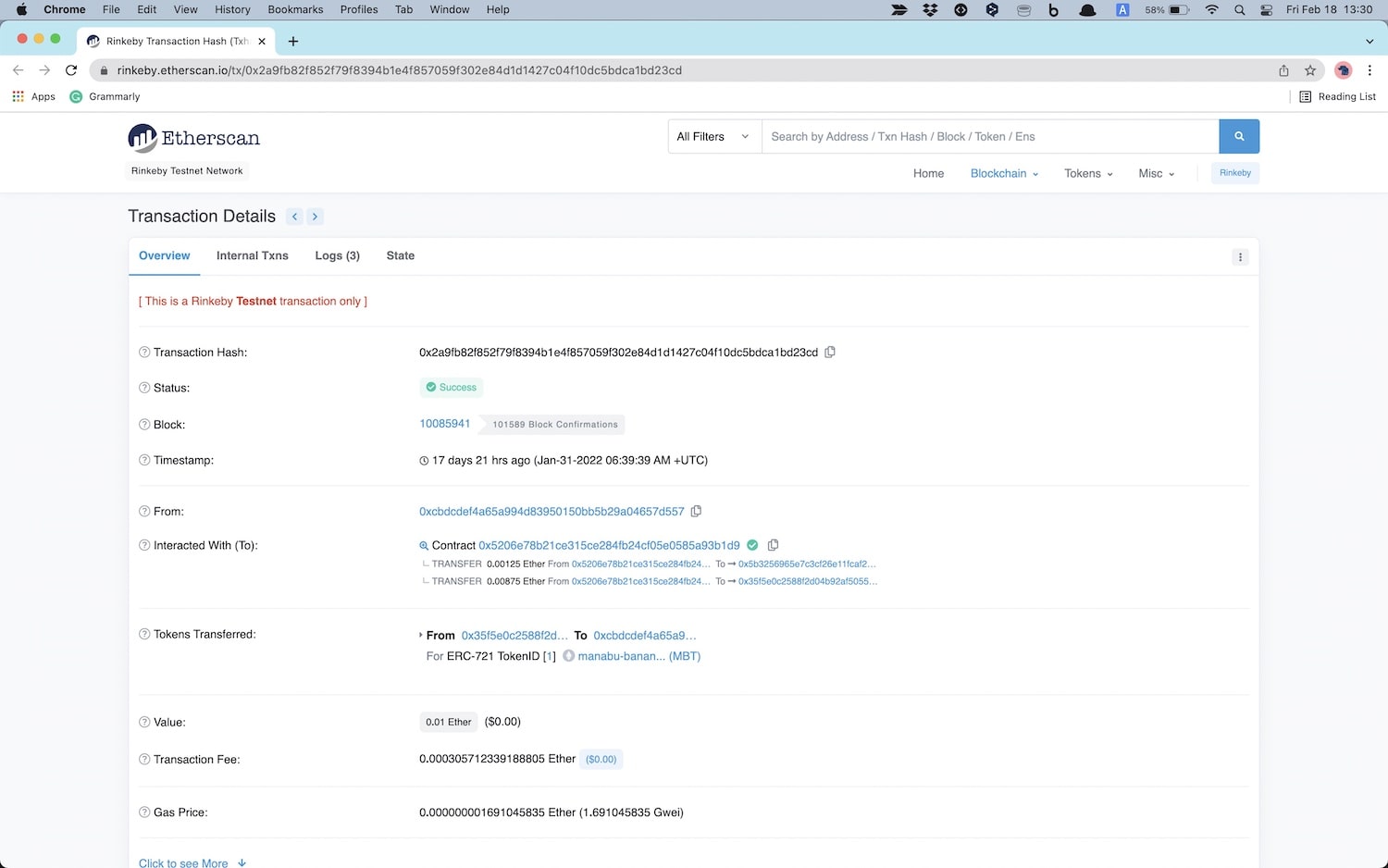This screenshot has width=1388, height=868.
Task: Click help icon next to Transaction Fee
Action: click(144, 760)
